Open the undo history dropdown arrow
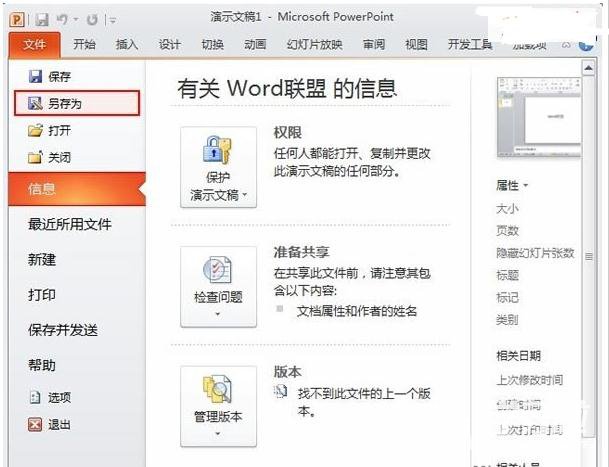This screenshot has width=609, height=467. (x=76, y=19)
